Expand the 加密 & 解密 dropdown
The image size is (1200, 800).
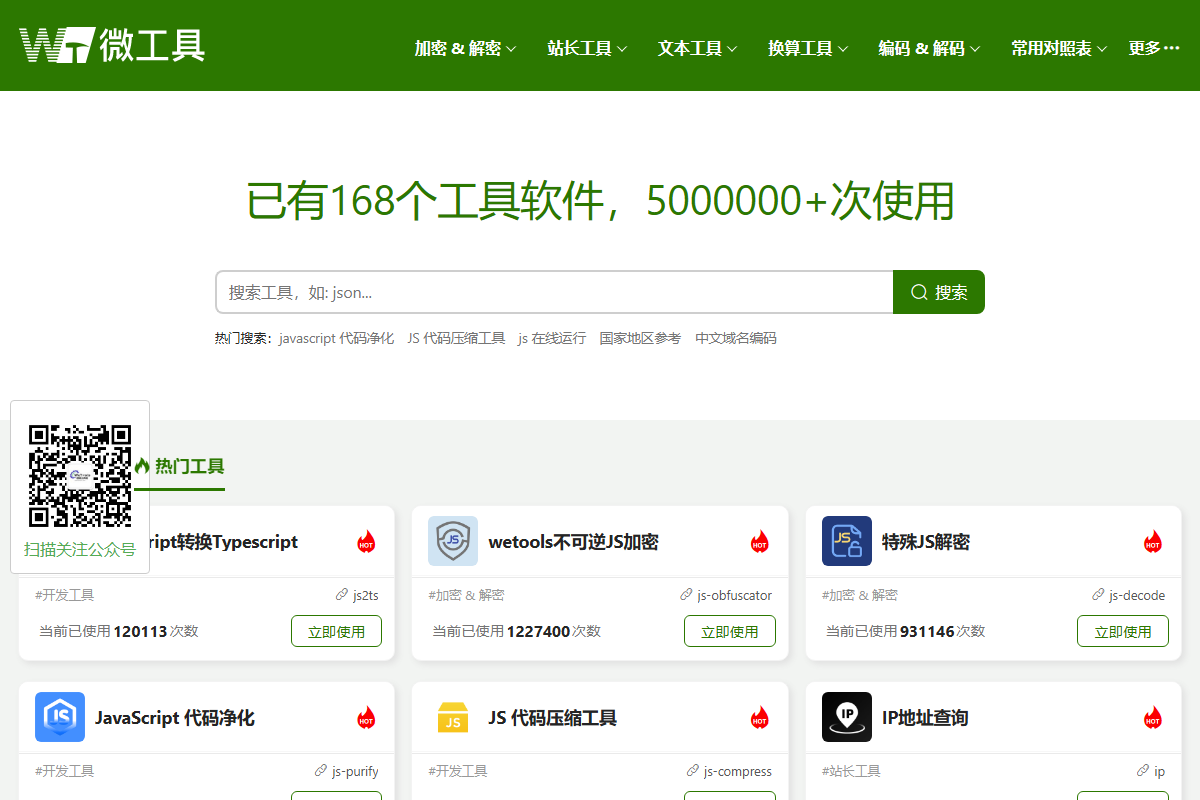[463, 47]
